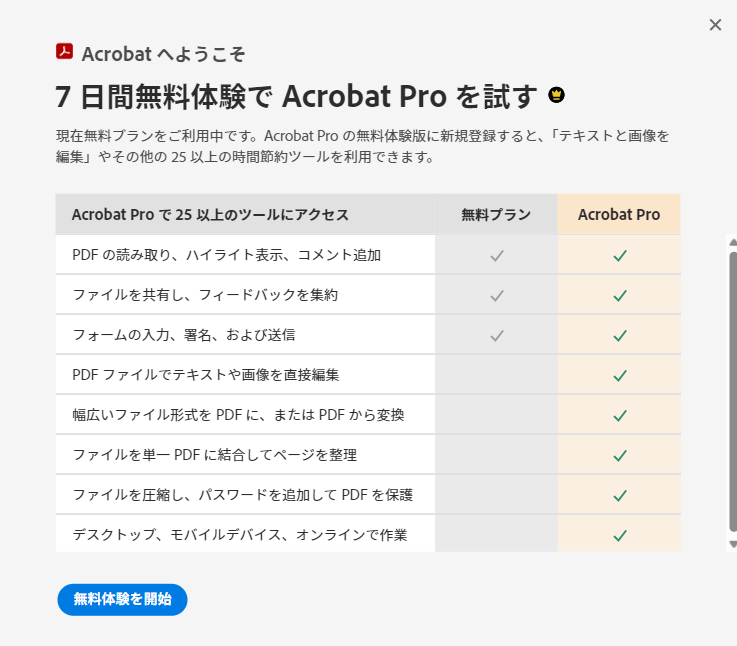The image size is (737, 646).
Task: Click green checkmark for PDF を保護 row
Action: [620, 496]
